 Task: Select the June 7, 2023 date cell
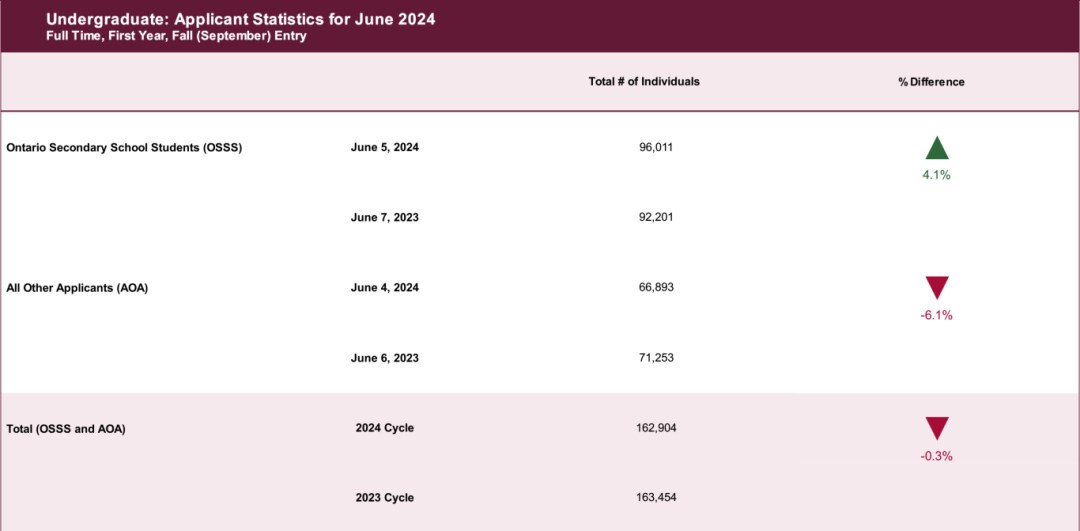coord(384,218)
